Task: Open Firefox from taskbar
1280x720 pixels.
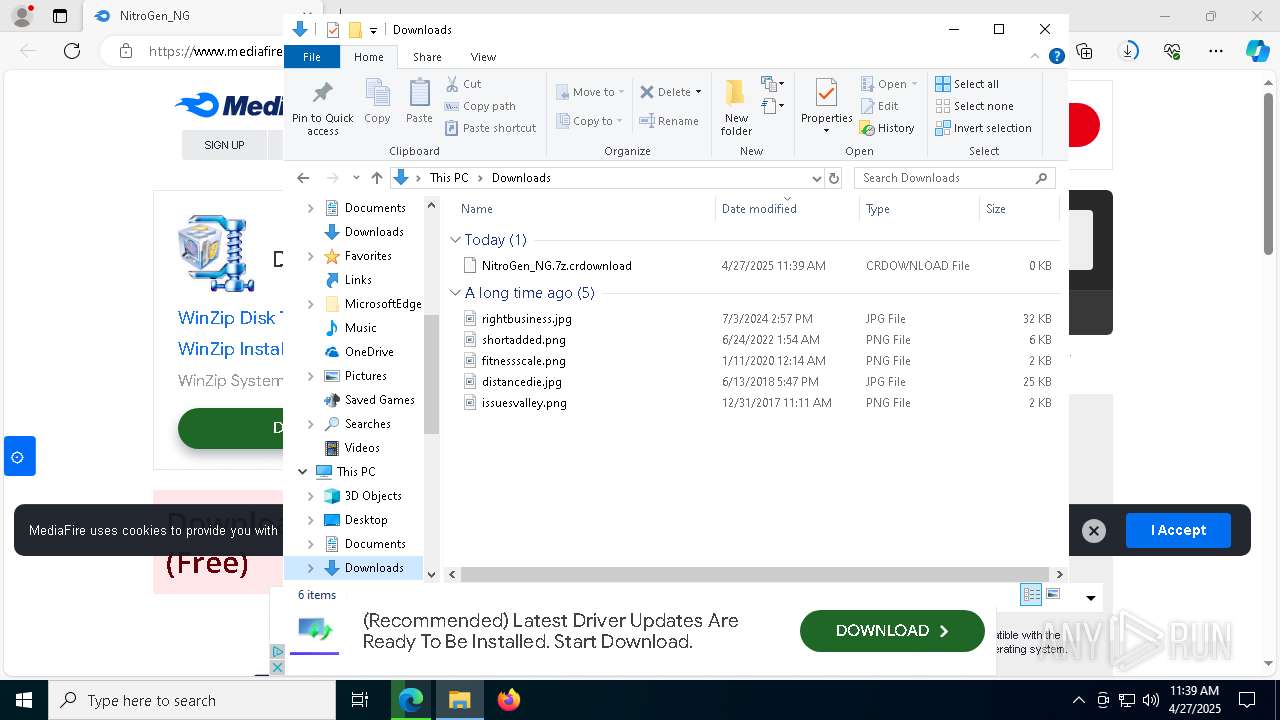Action: coord(509,700)
